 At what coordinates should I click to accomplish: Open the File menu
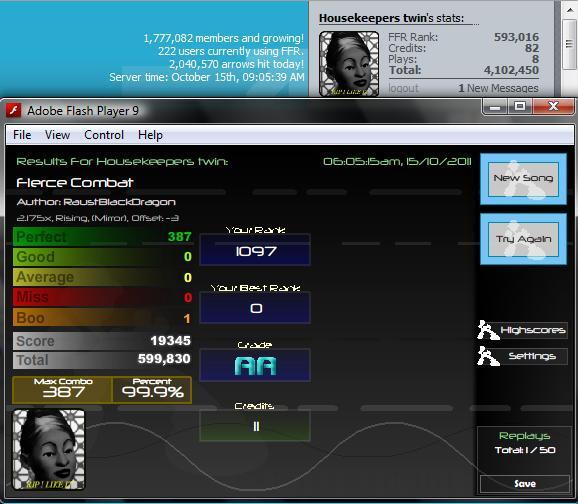coord(22,135)
